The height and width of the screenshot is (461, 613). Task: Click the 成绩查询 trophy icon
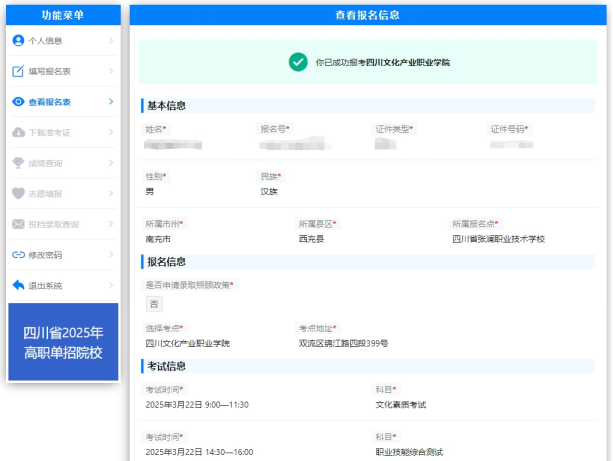(18, 163)
